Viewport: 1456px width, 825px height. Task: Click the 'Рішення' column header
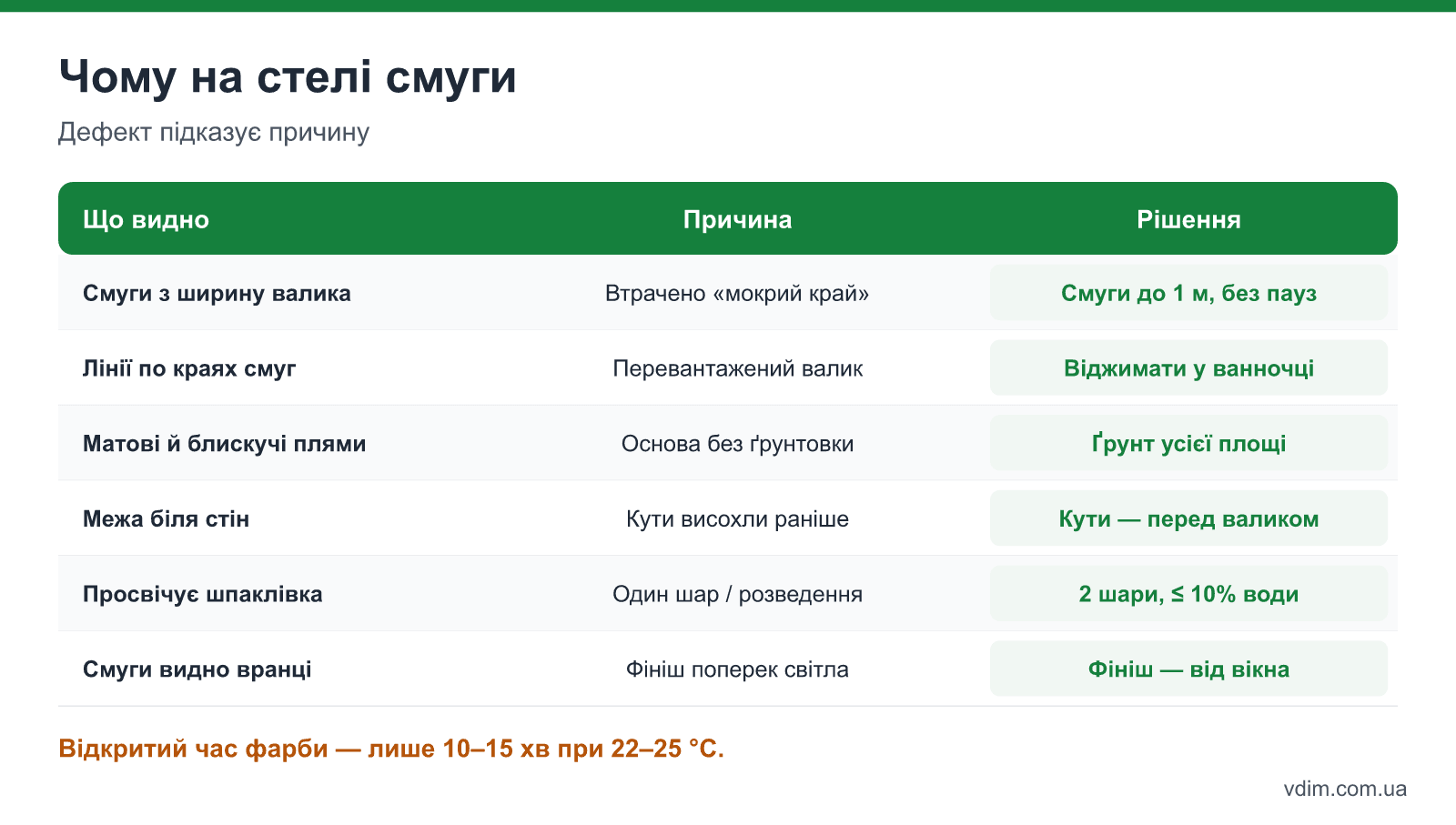tap(1188, 219)
